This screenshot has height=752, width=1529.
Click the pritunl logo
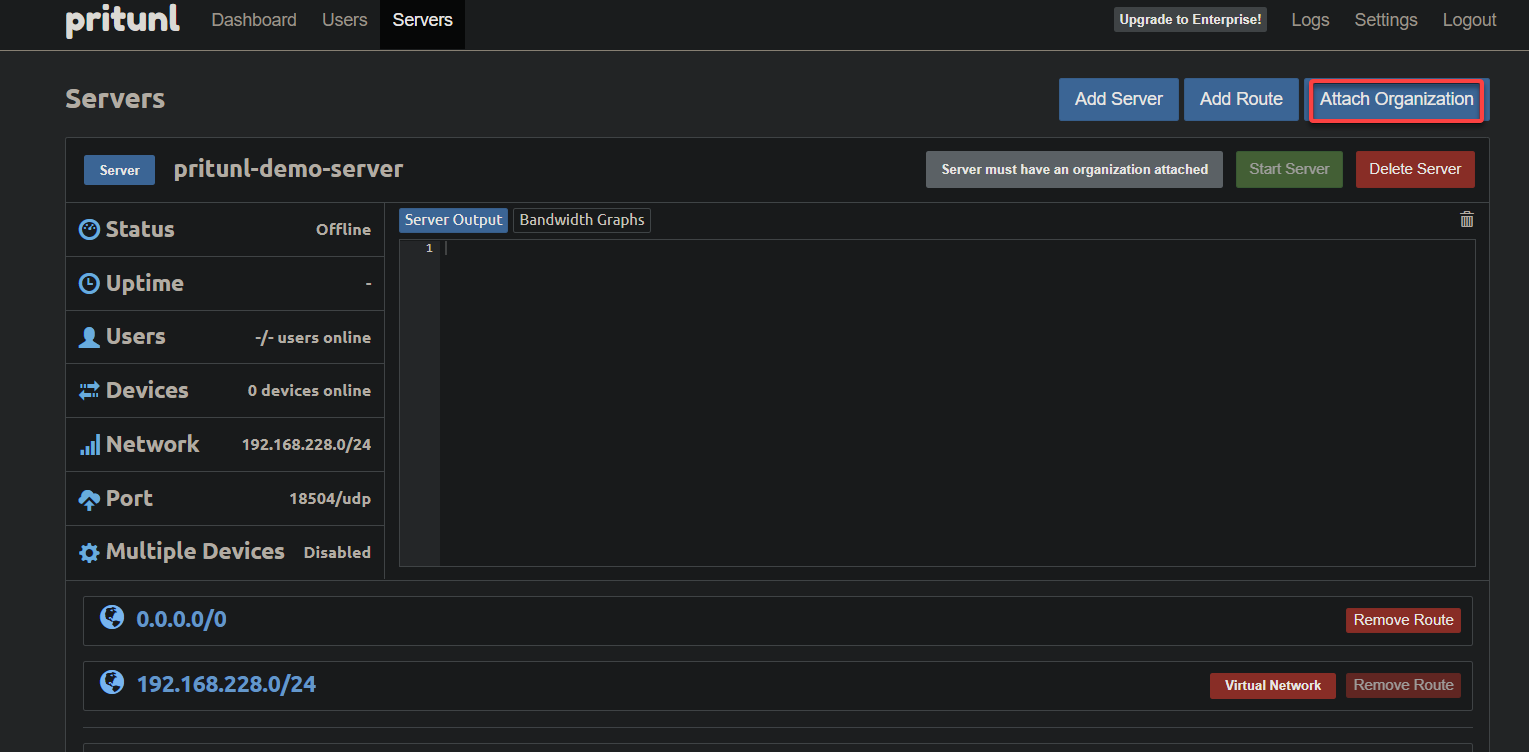point(122,21)
